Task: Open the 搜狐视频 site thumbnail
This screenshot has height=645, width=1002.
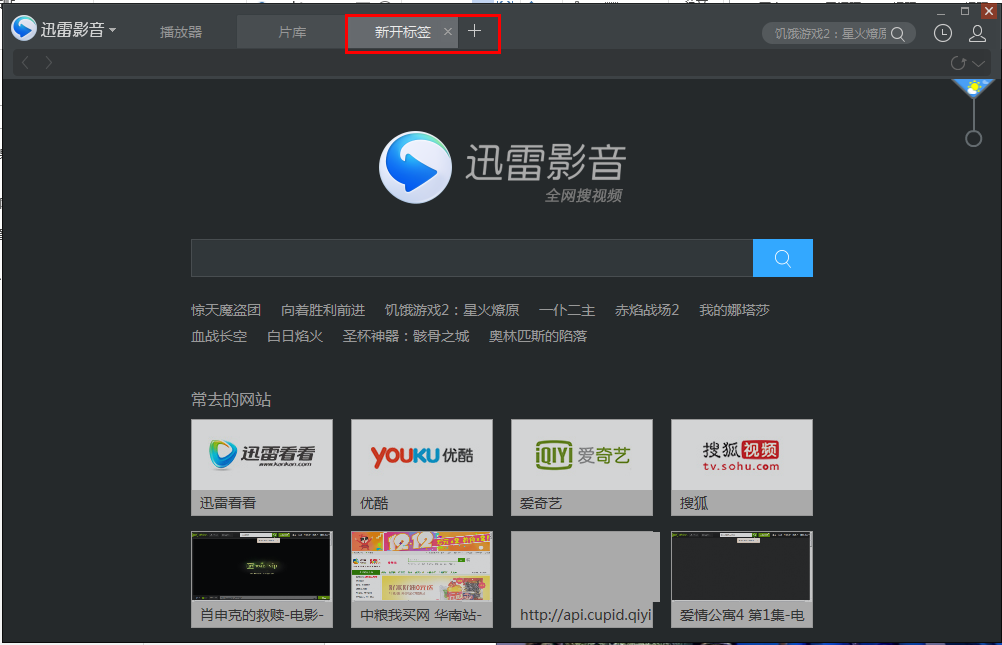Action: 742,467
